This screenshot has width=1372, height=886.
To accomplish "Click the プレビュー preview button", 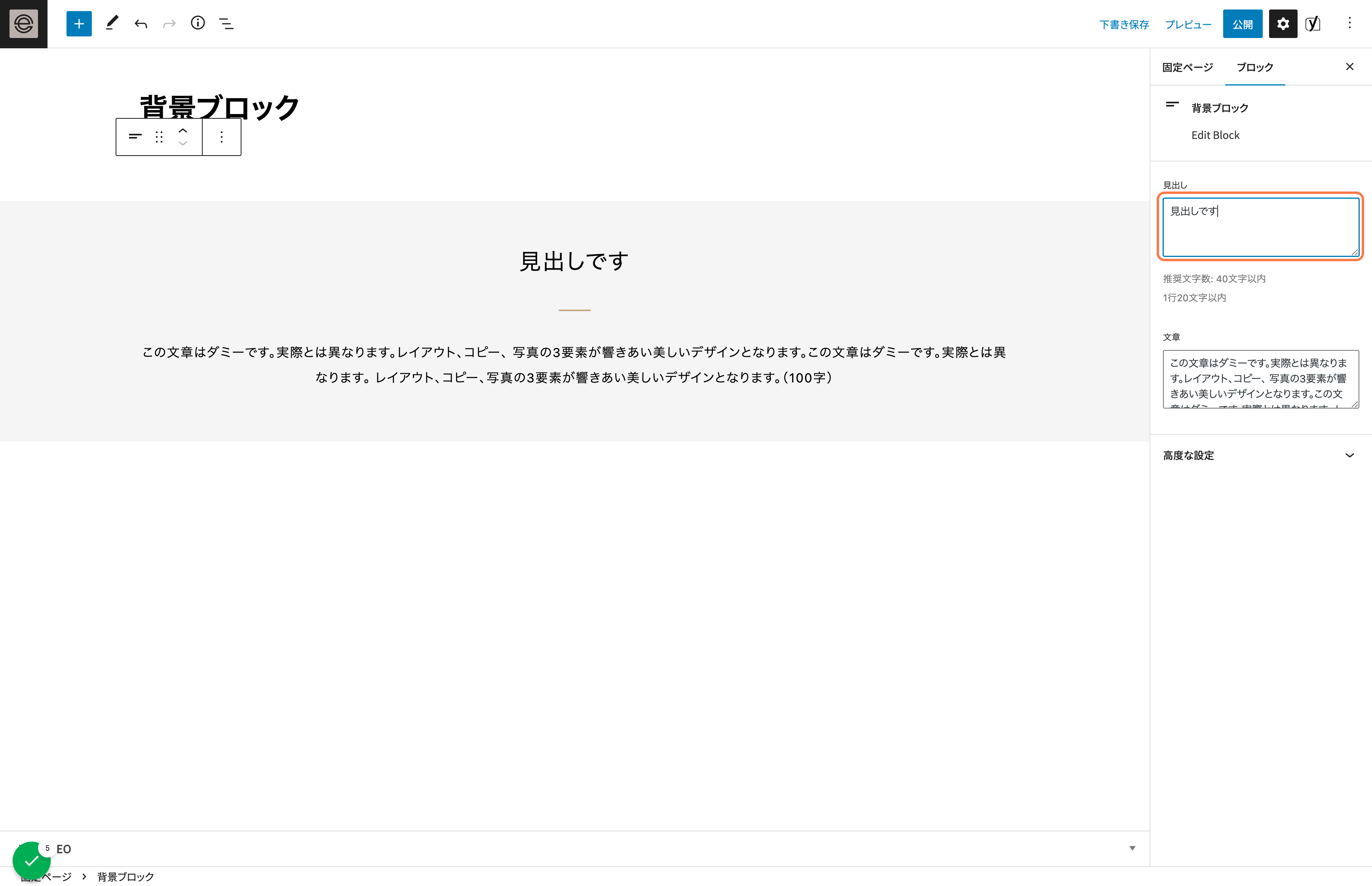I will (x=1188, y=25).
